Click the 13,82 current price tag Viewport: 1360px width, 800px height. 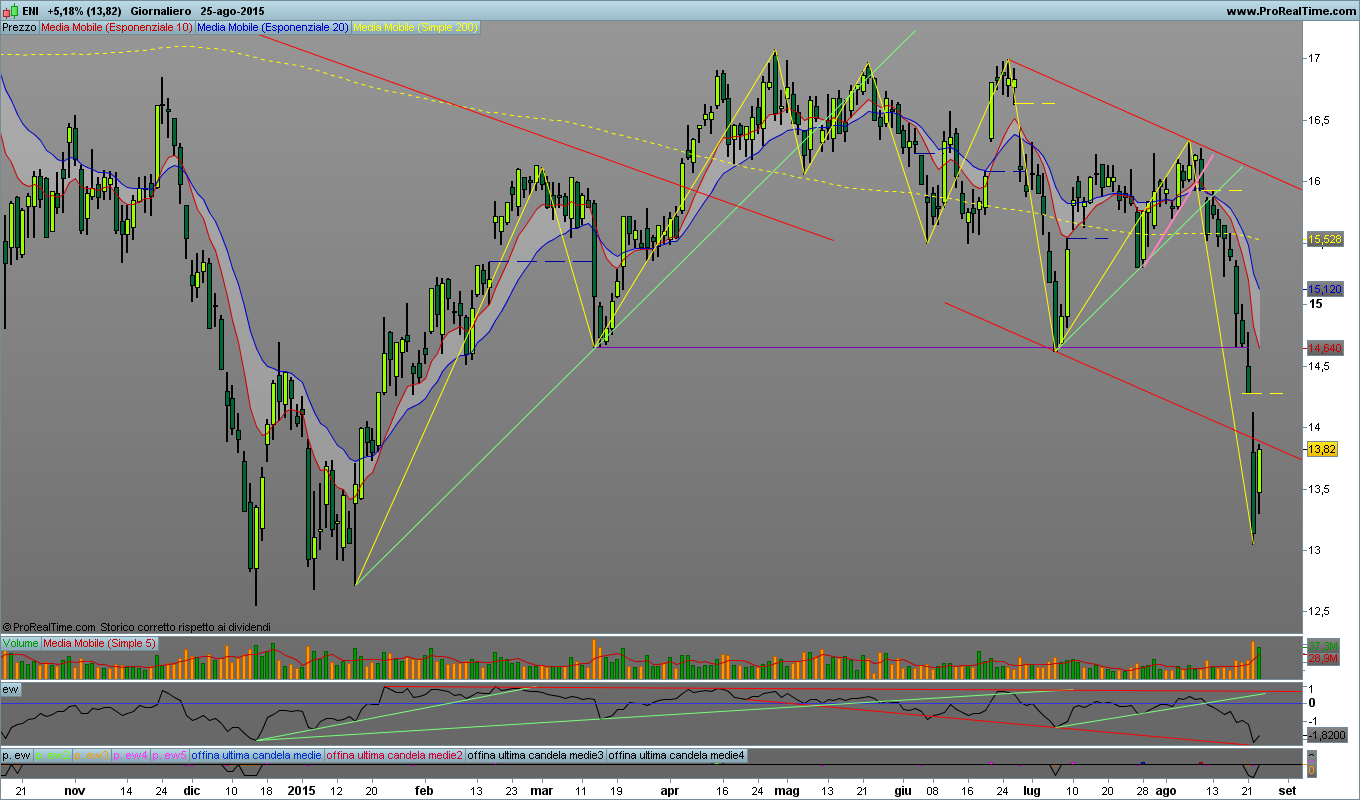(1322, 450)
